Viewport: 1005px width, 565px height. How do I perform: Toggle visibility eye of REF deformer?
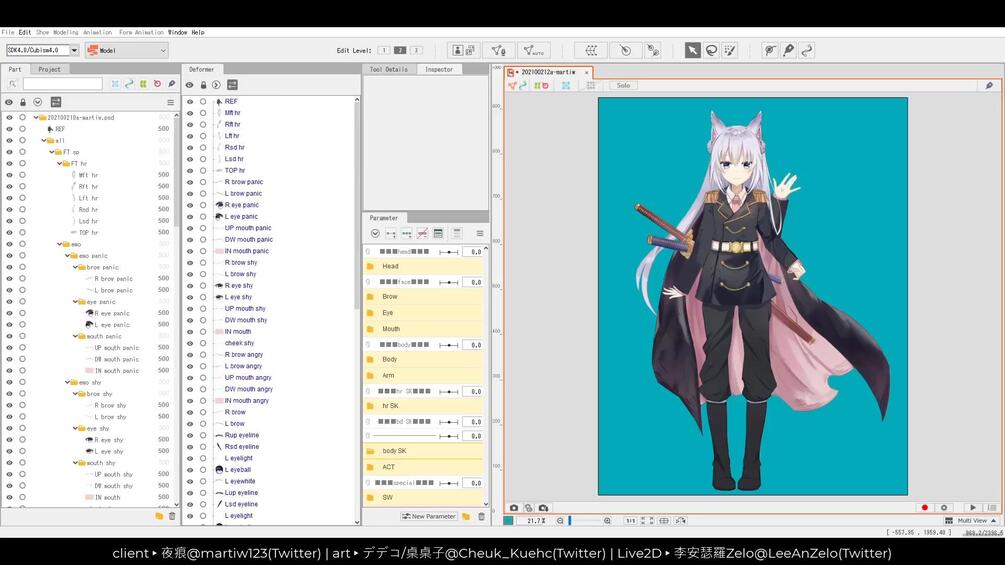click(x=190, y=102)
